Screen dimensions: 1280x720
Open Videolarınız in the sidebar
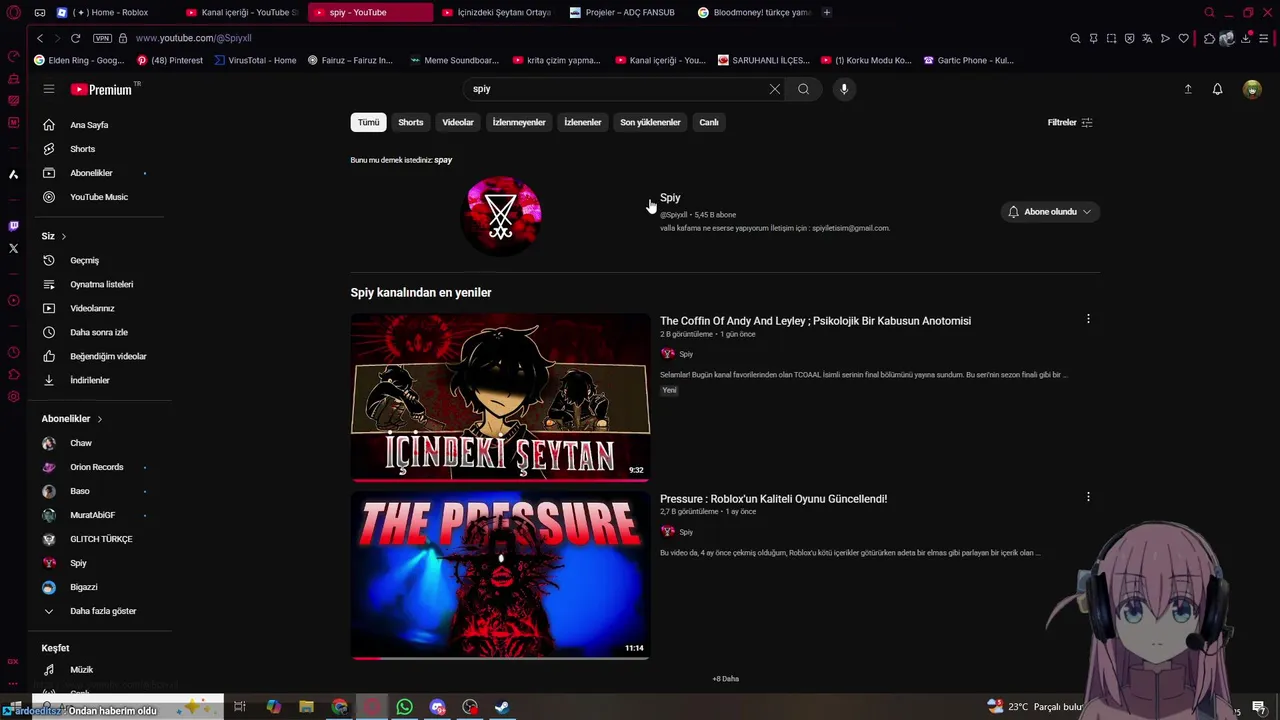pyautogui.click(x=94, y=308)
